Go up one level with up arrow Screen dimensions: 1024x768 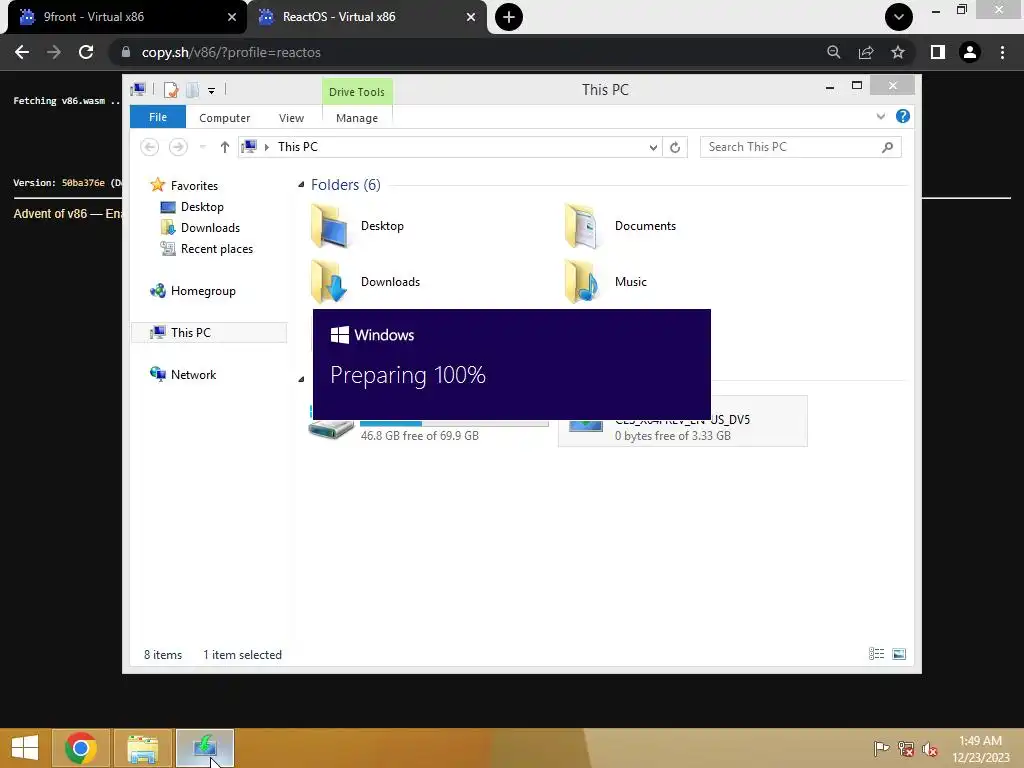[225, 147]
